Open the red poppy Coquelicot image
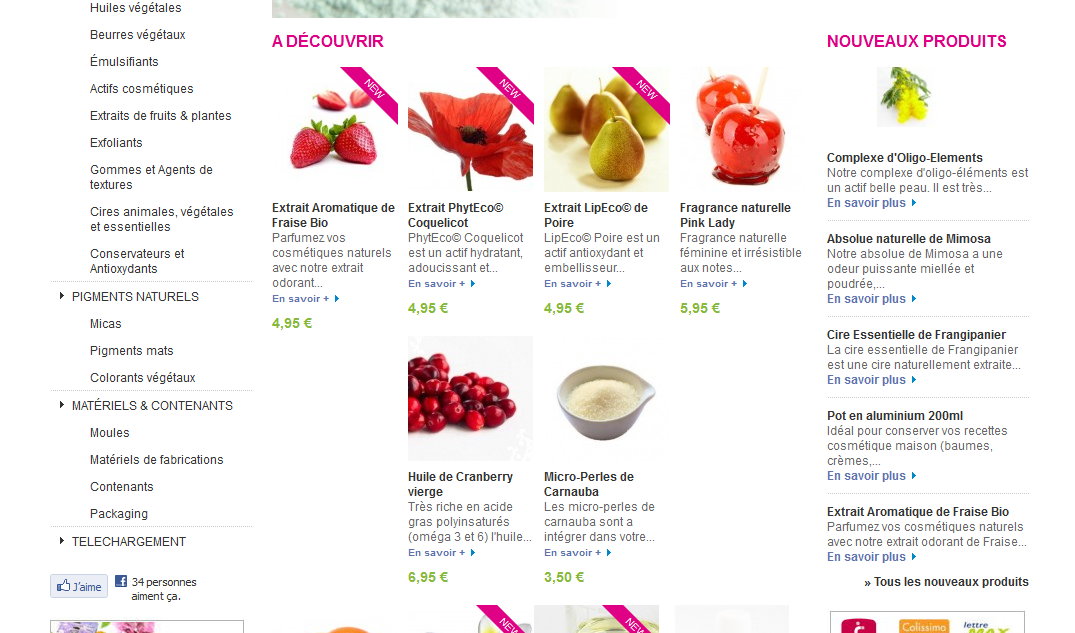 (x=470, y=129)
